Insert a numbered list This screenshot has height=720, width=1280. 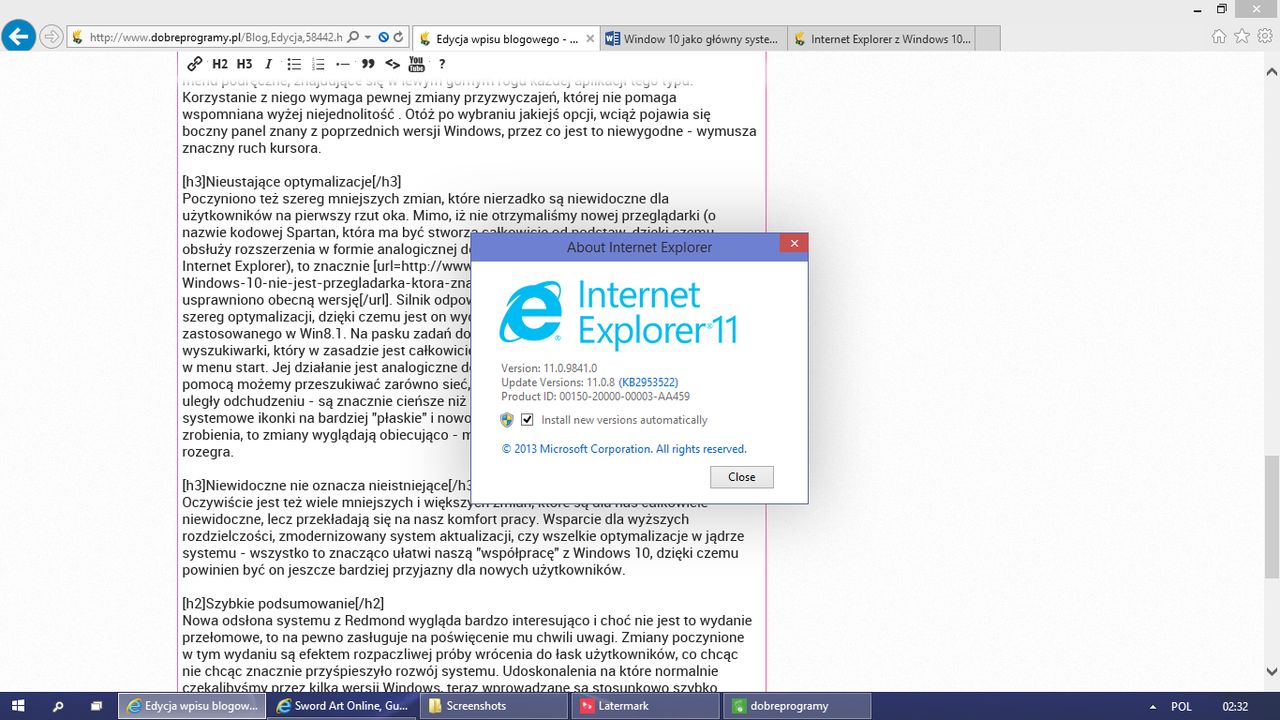click(x=319, y=64)
